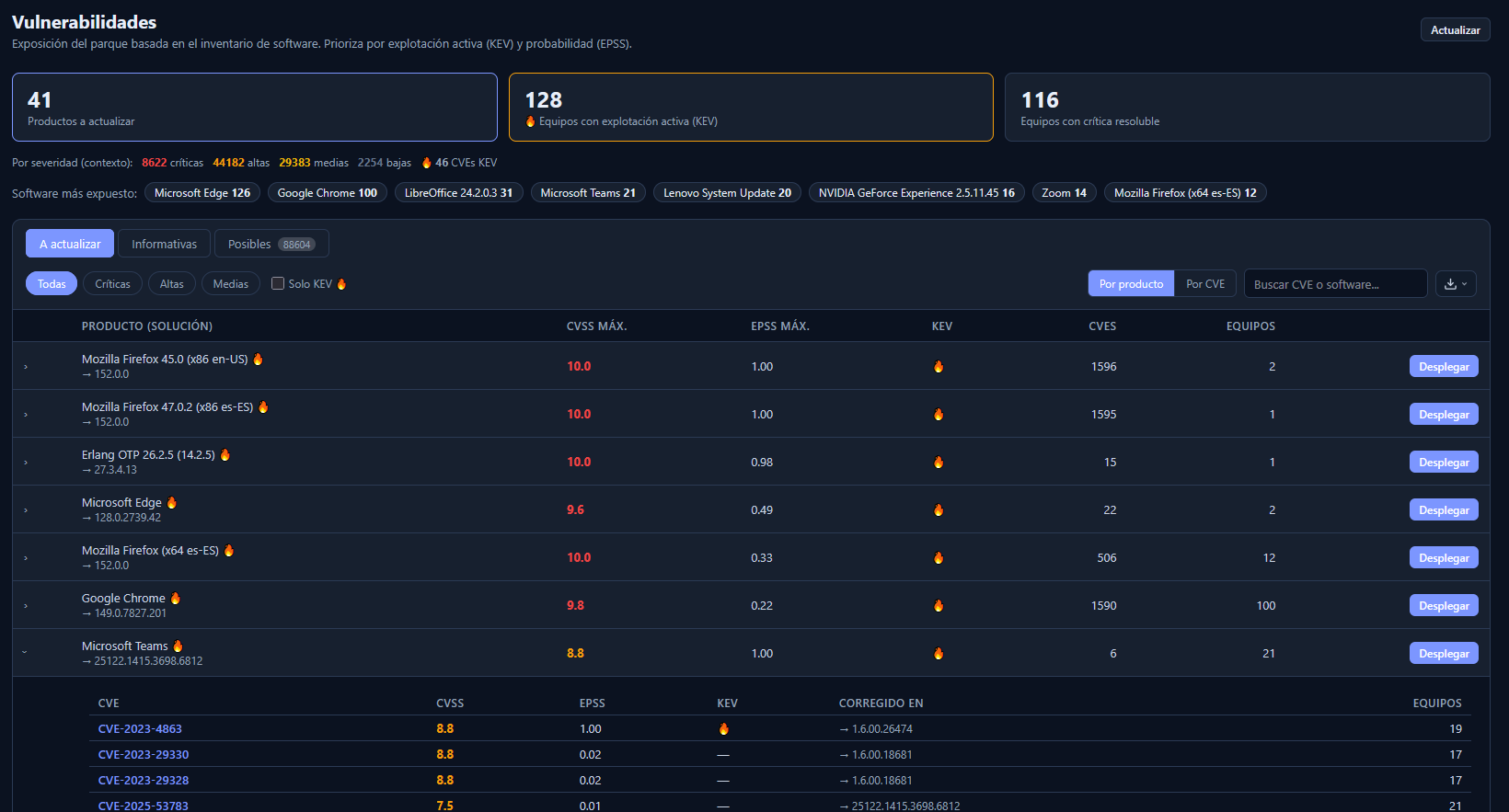The image size is (1509, 812).
Task: Click the flame icon next to Microsoft Edge name
Action: [172, 503]
